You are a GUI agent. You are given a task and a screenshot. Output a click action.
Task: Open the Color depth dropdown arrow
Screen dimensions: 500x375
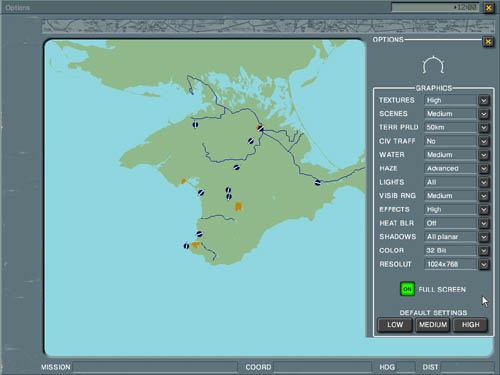484,251
